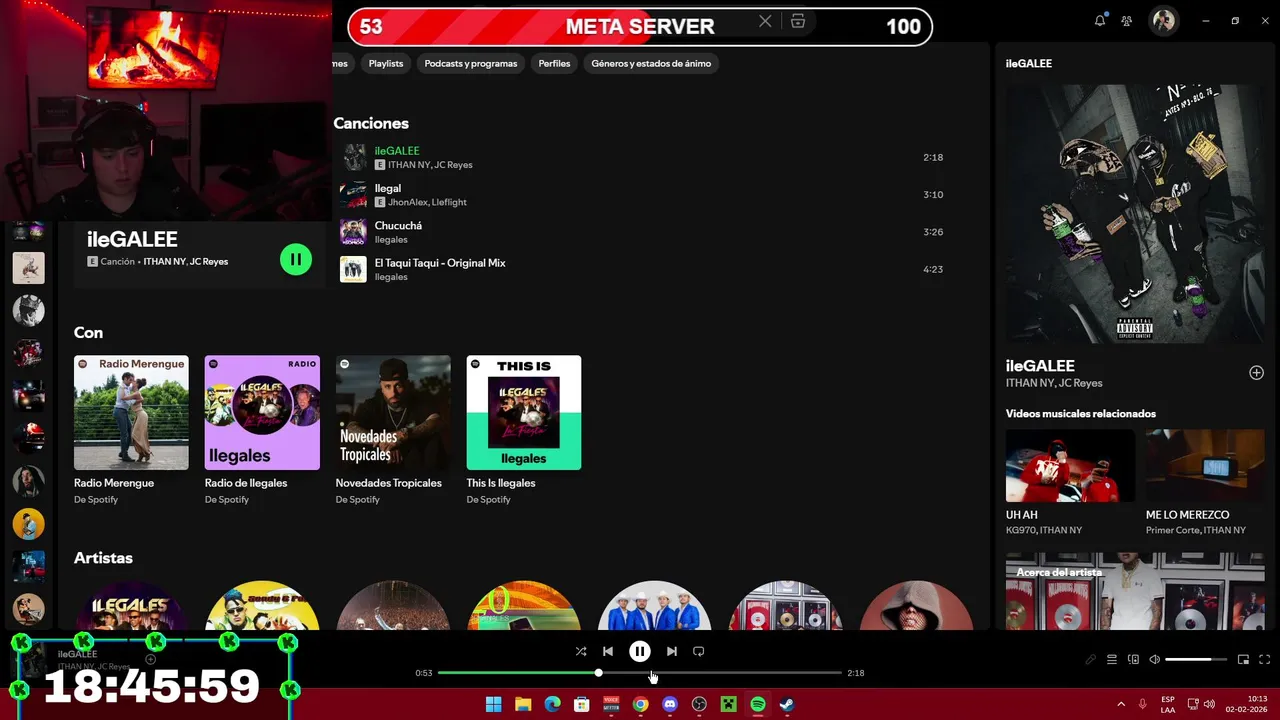1280x720 pixels.
Task: Open the mini player icon
Action: tap(1244, 660)
